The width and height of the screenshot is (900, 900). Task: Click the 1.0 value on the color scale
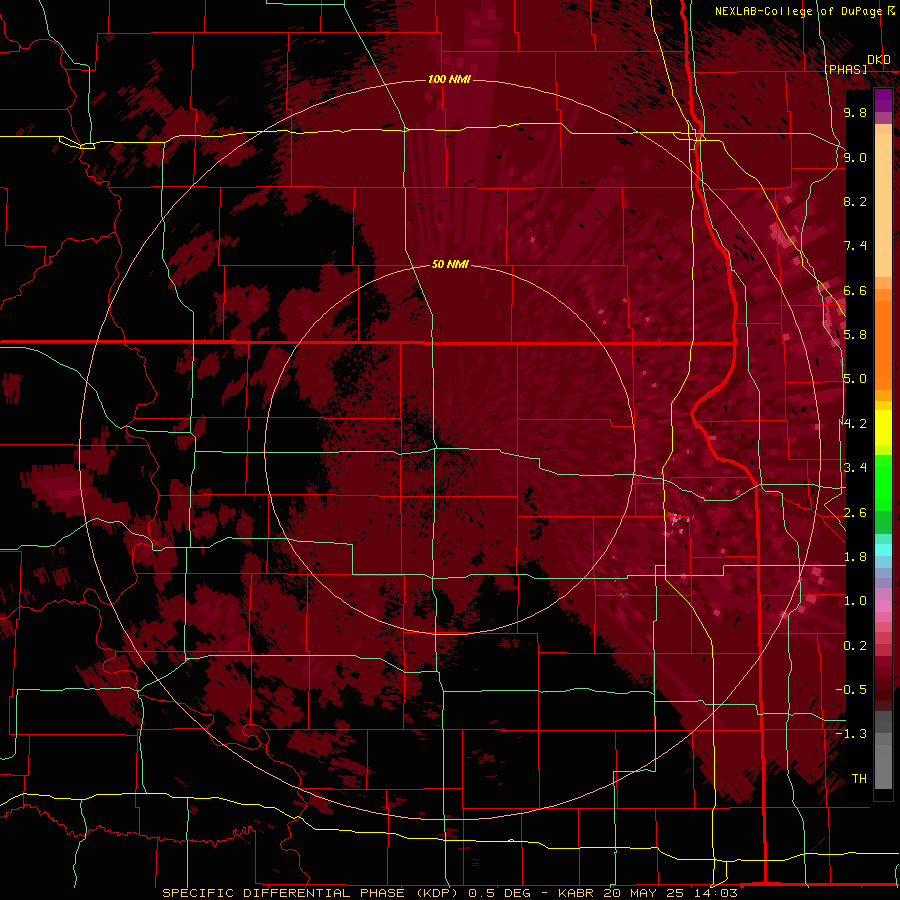click(855, 601)
